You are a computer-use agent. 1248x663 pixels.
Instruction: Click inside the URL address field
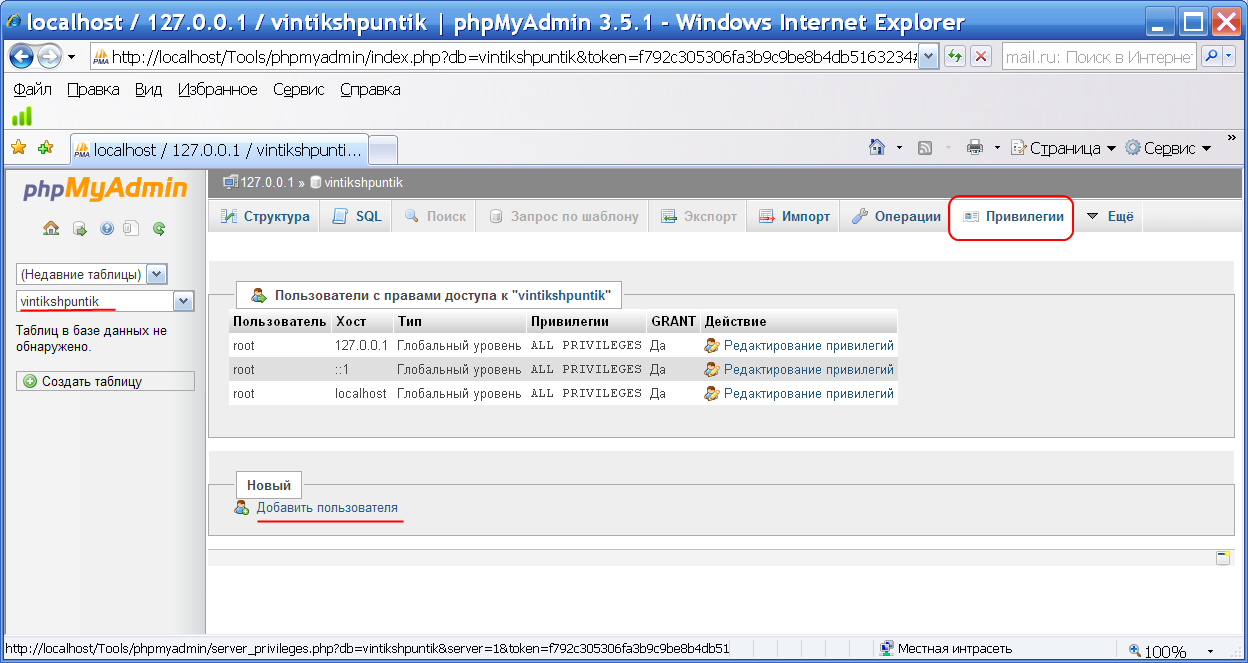coord(505,57)
